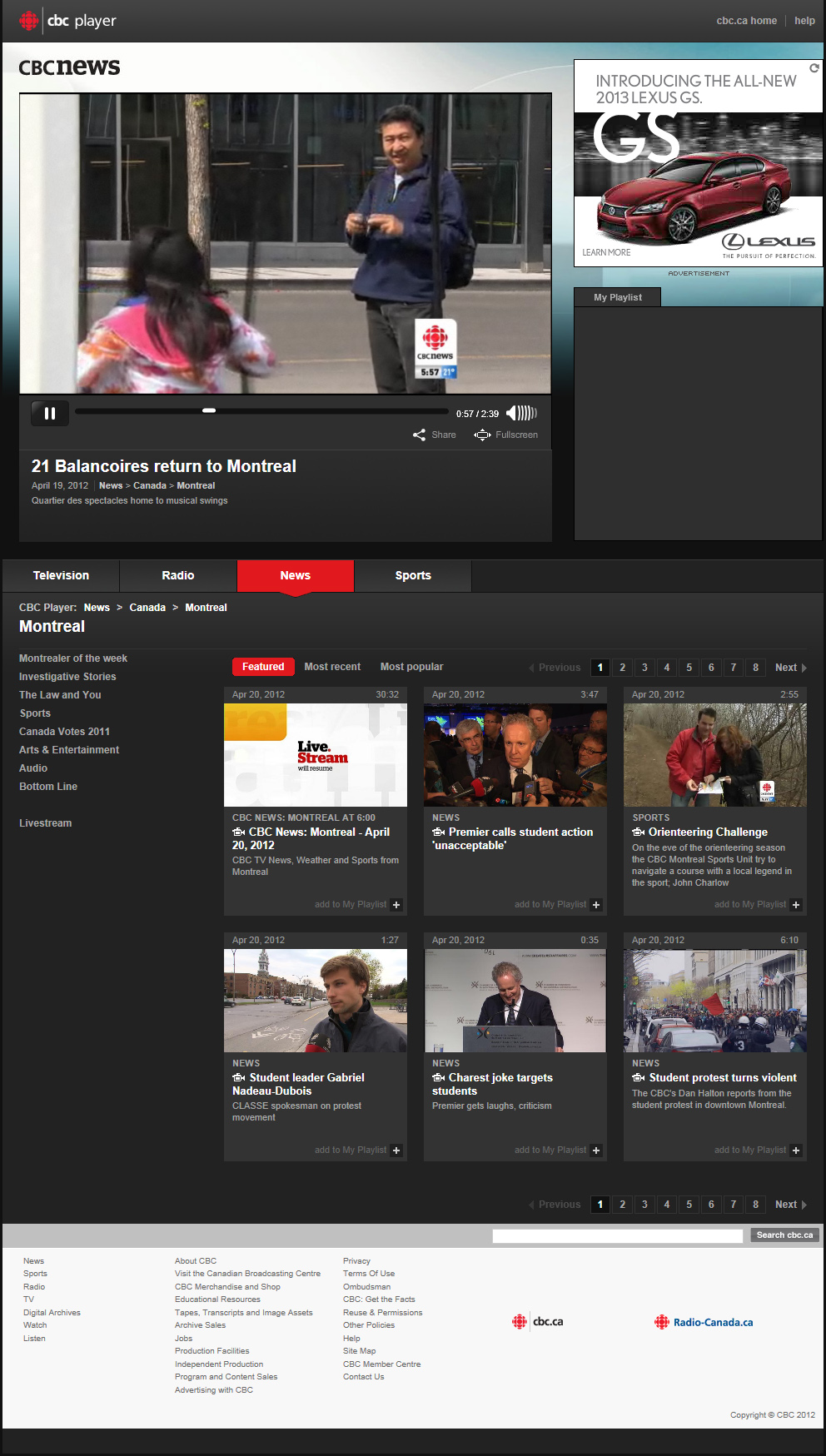Click Canada in the CBC Player breadcrumb
The height and width of the screenshot is (1456, 826).
tap(147, 608)
